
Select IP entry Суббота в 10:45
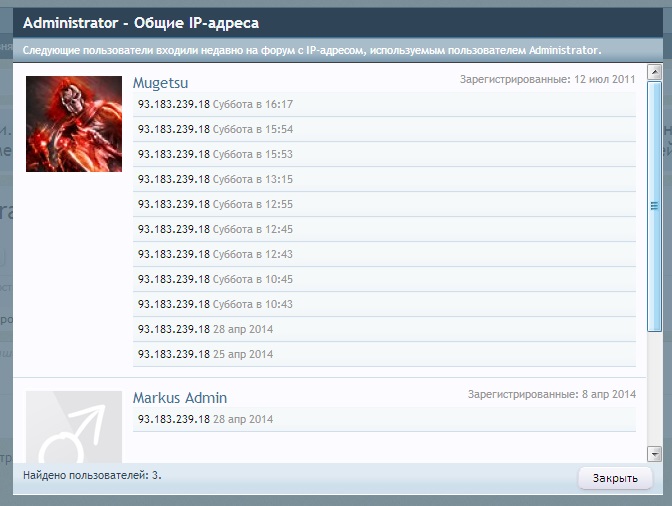click(x=384, y=279)
